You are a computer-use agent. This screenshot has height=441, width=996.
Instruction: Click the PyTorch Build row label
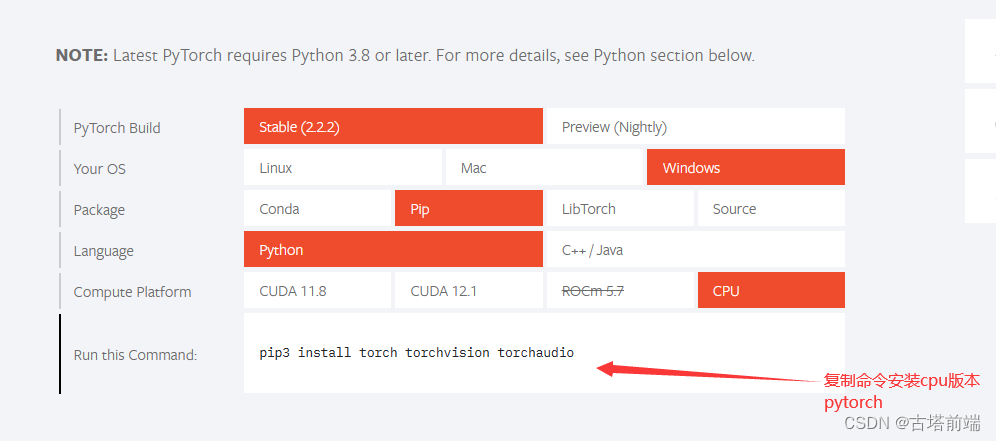pyautogui.click(x=117, y=128)
